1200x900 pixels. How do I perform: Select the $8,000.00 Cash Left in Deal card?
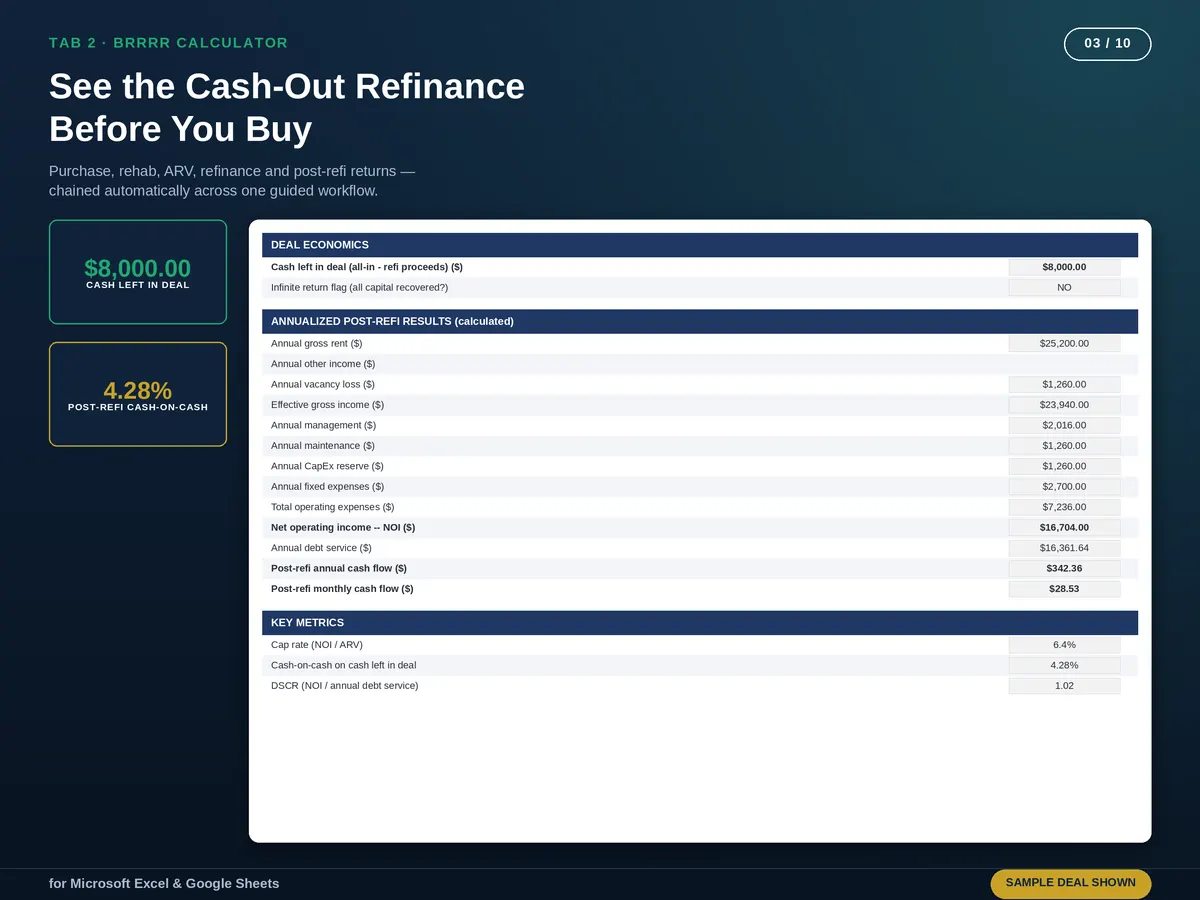tap(138, 272)
